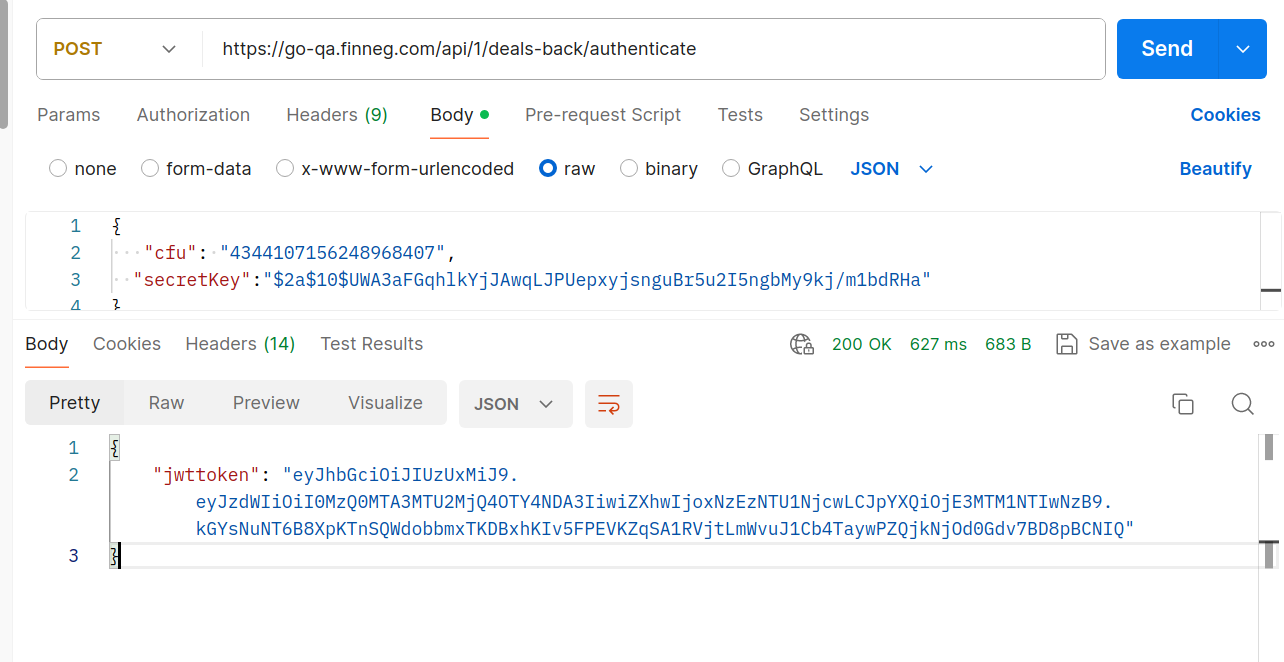
Task: Click the Beautify link
Action: pos(1215,169)
